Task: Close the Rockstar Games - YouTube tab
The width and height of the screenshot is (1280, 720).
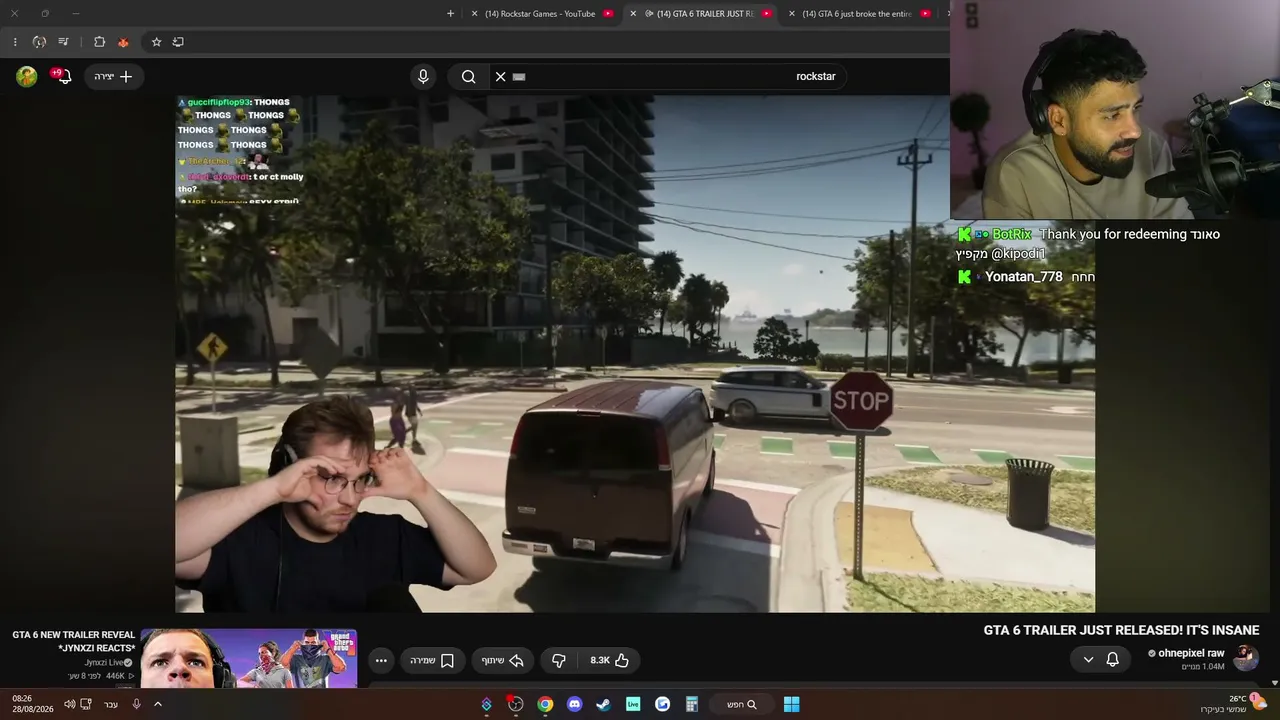Action: click(474, 14)
